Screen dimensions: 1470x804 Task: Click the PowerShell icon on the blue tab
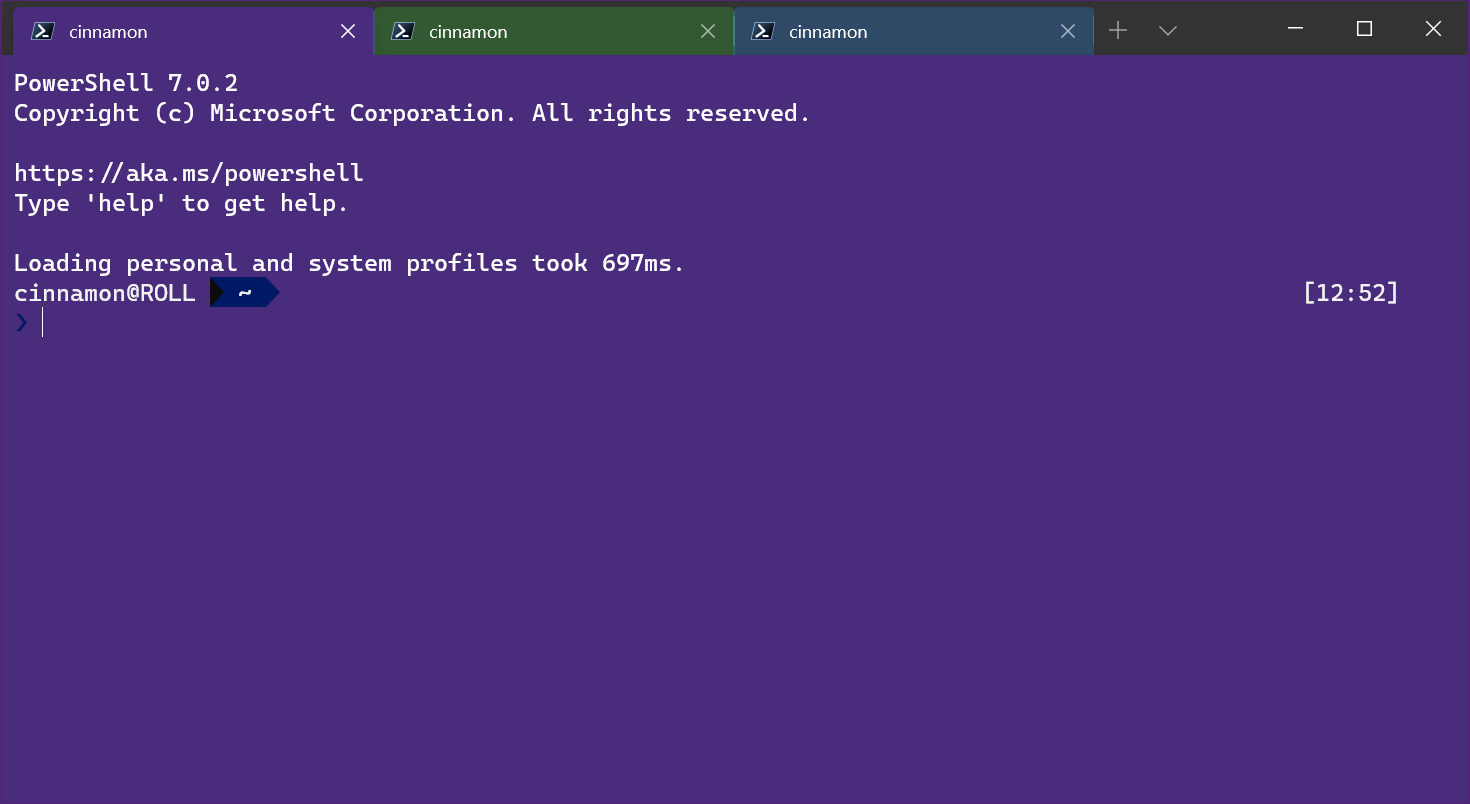point(763,31)
